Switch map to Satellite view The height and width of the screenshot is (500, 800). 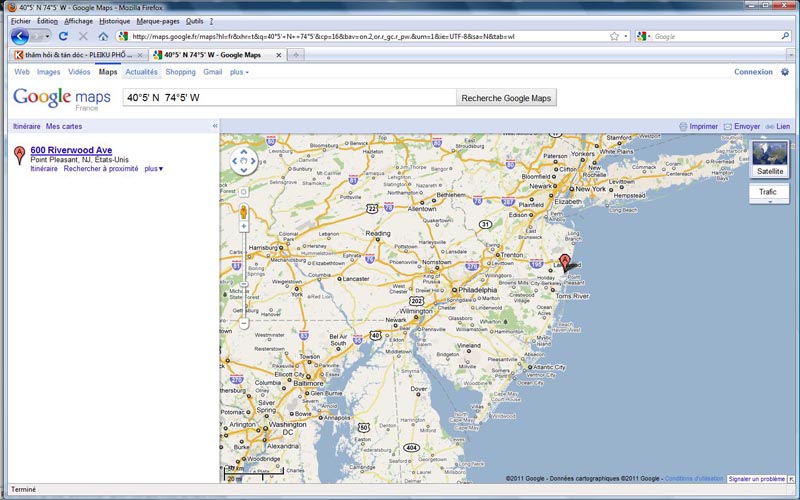coord(769,159)
